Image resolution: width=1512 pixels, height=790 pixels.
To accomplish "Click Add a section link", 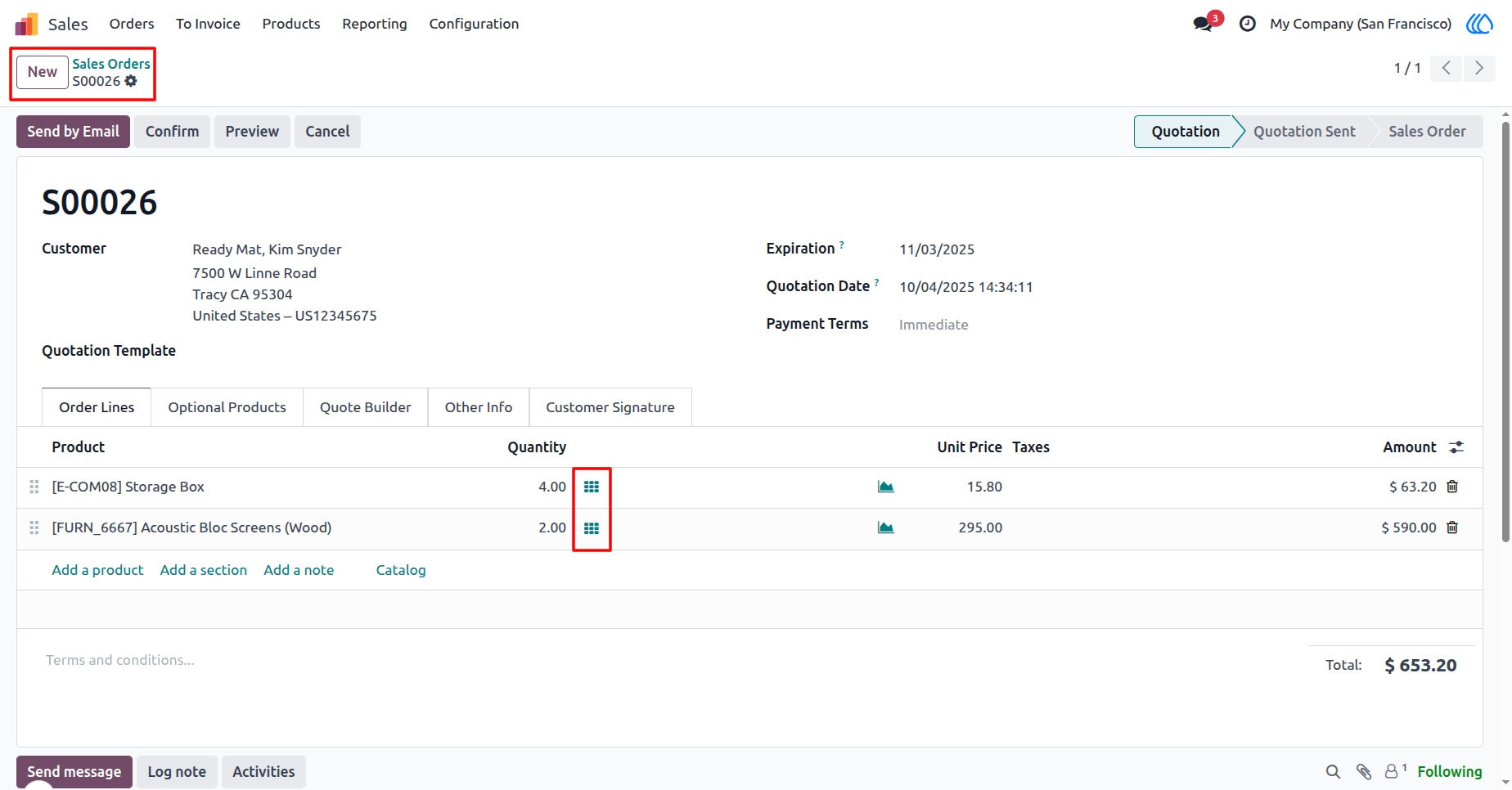I will click(x=204, y=570).
